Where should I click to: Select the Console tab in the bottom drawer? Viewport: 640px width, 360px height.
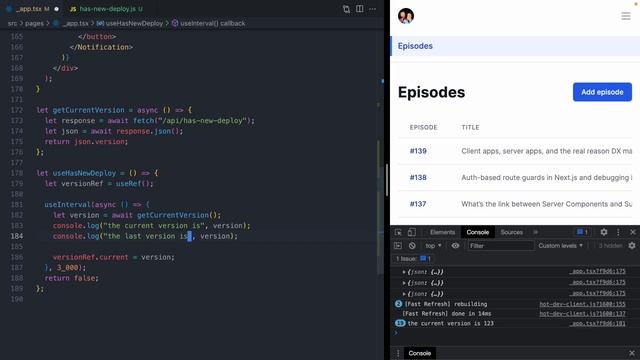420,353
